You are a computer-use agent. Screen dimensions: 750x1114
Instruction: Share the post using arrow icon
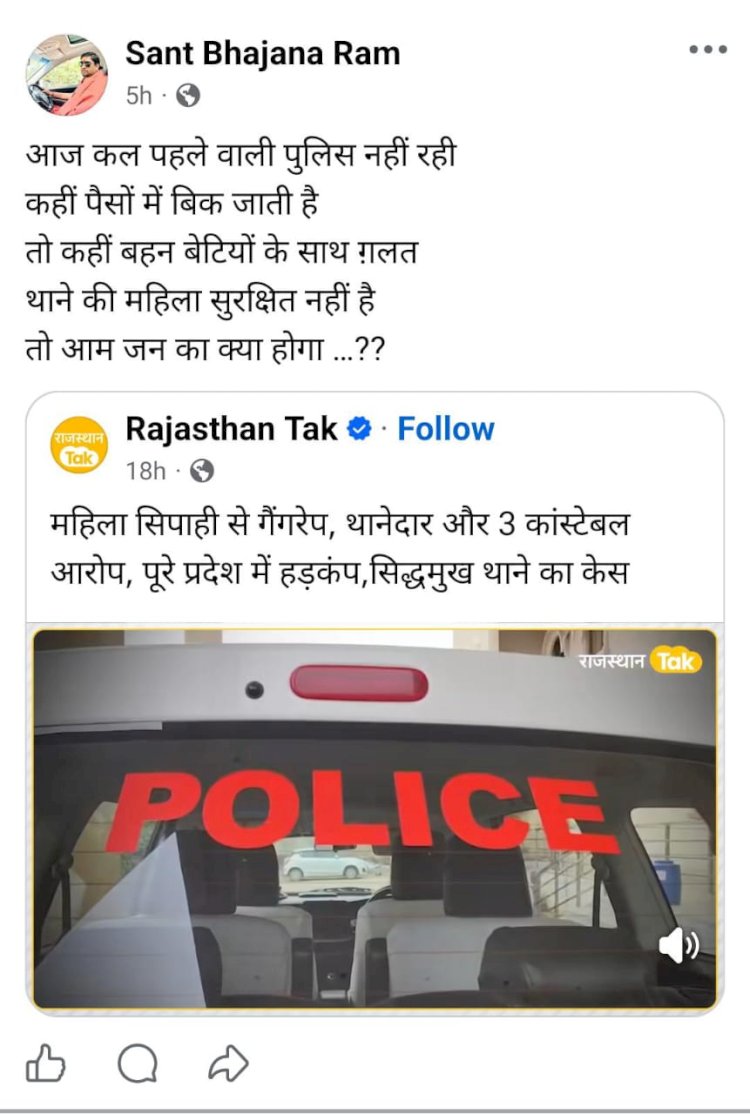point(228,1064)
